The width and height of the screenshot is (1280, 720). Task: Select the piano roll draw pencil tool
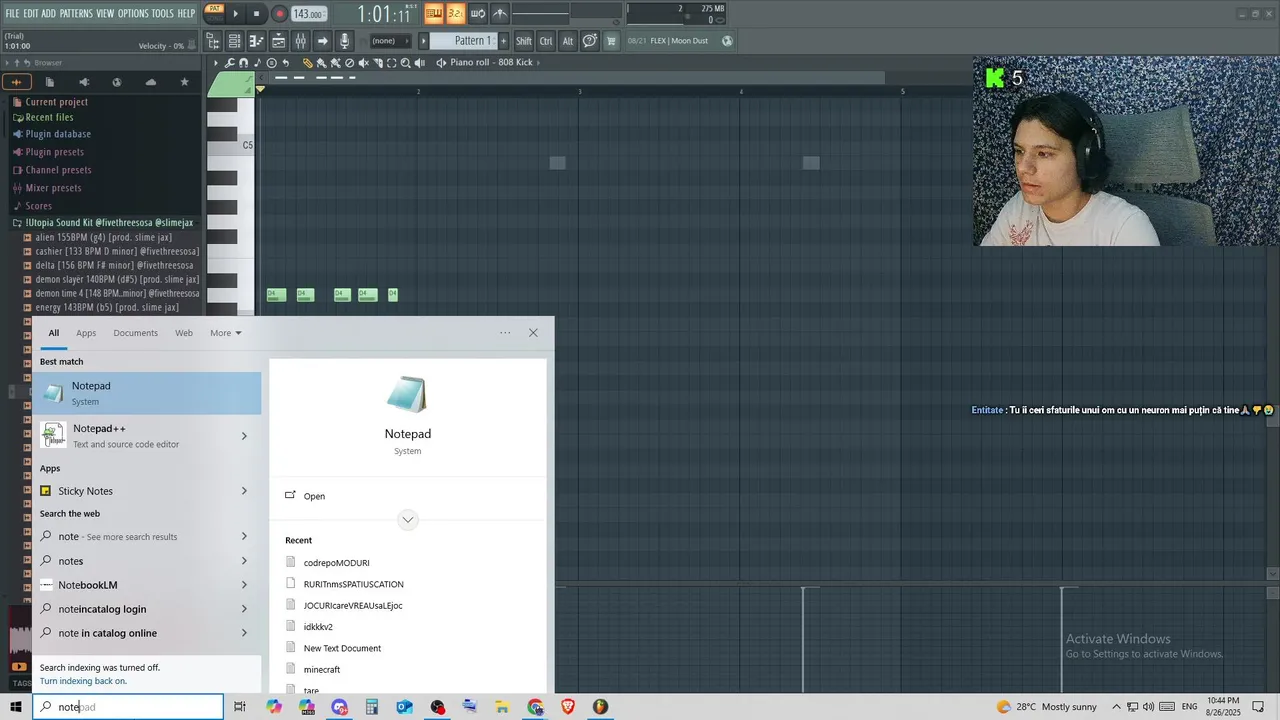[x=308, y=63]
